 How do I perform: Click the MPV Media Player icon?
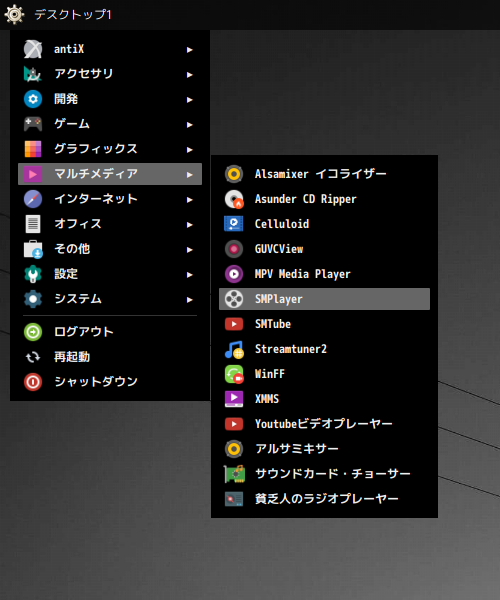pos(234,274)
